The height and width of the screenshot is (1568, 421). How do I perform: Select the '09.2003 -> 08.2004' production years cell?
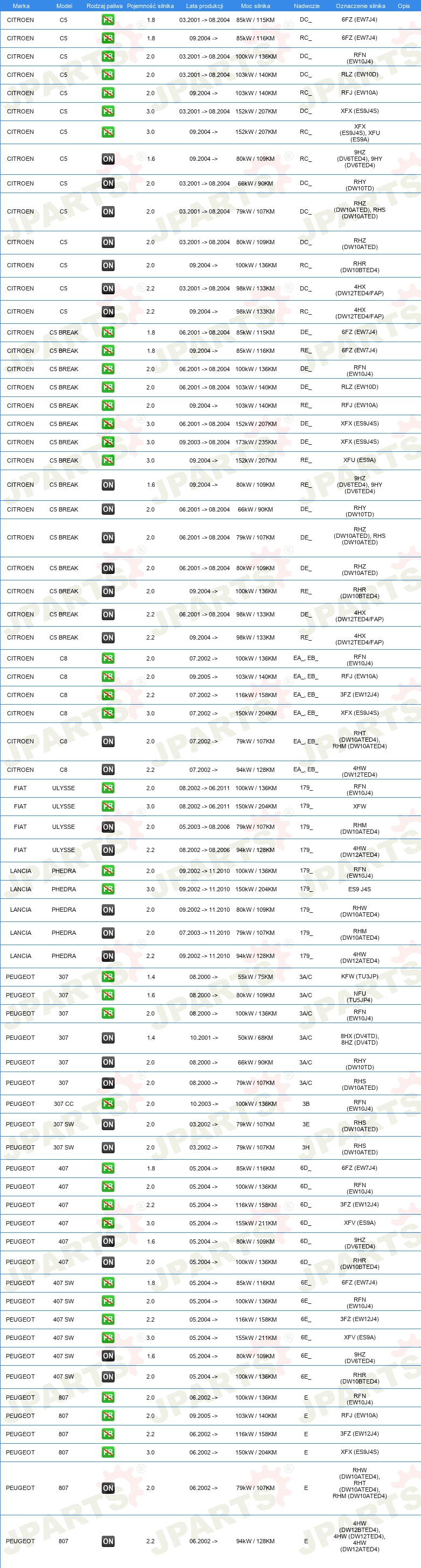tap(204, 443)
